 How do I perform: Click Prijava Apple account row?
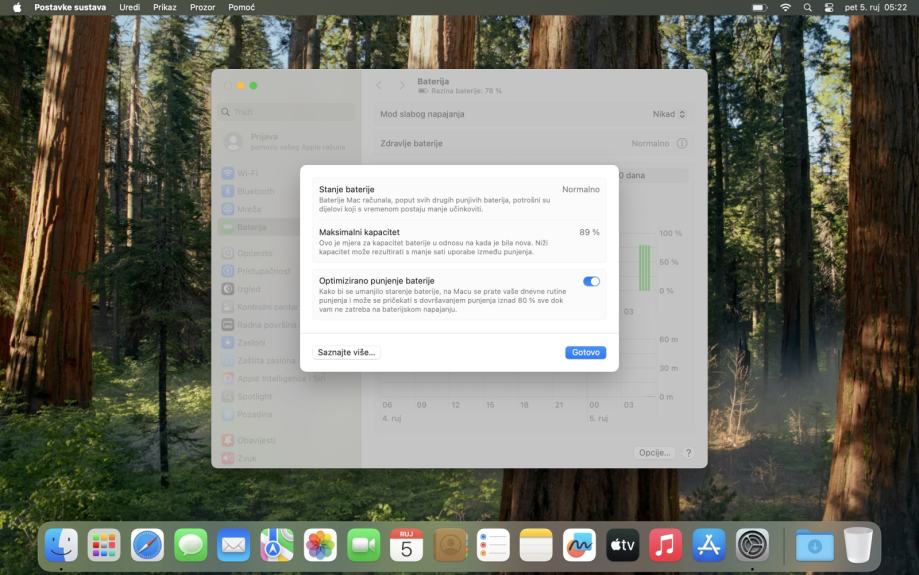pyautogui.click(x=287, y=141)
